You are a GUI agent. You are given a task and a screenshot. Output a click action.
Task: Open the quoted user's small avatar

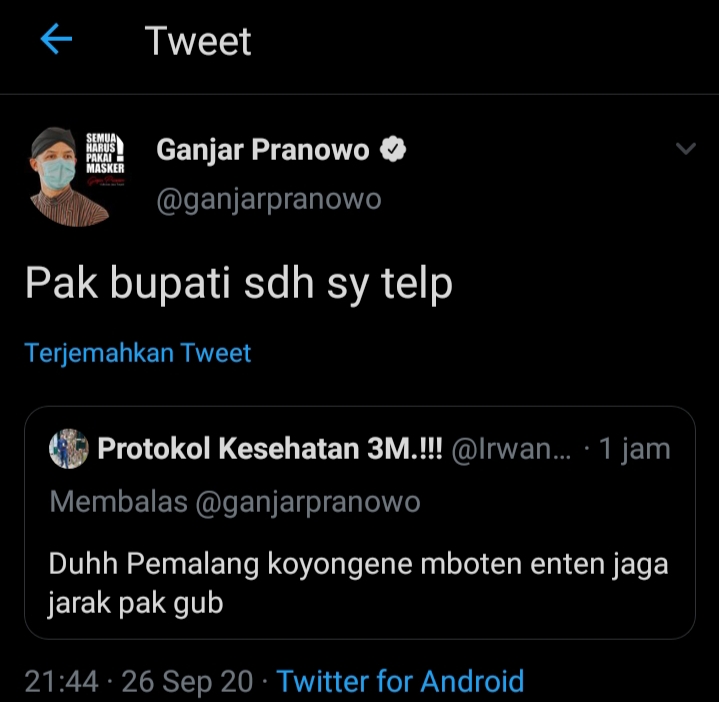coord(69,448)
